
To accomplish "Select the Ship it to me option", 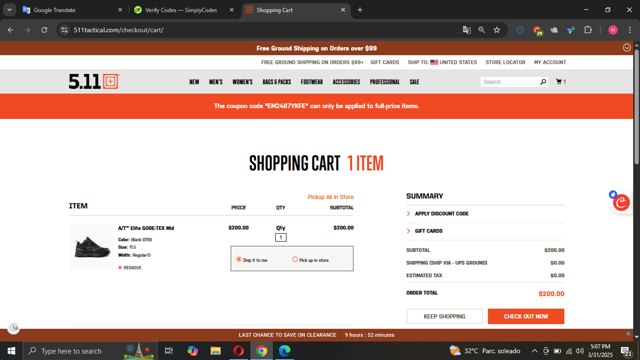I will coord(239,259).
